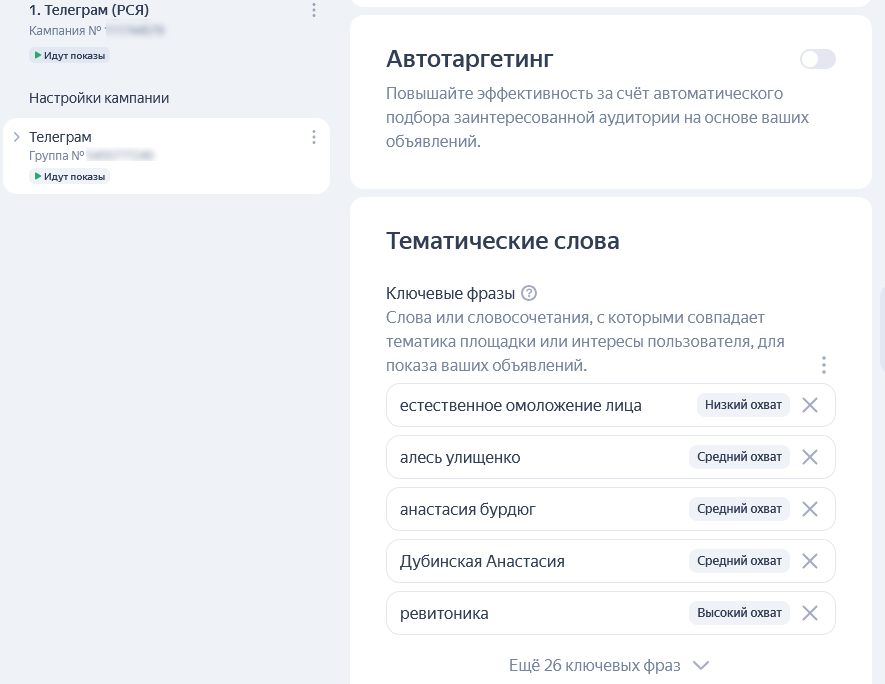Viewport: 885px width, 684px height.
Task: Expand the Телеграм group chevron
Action: pyautogui.click(x=17, y=137)
